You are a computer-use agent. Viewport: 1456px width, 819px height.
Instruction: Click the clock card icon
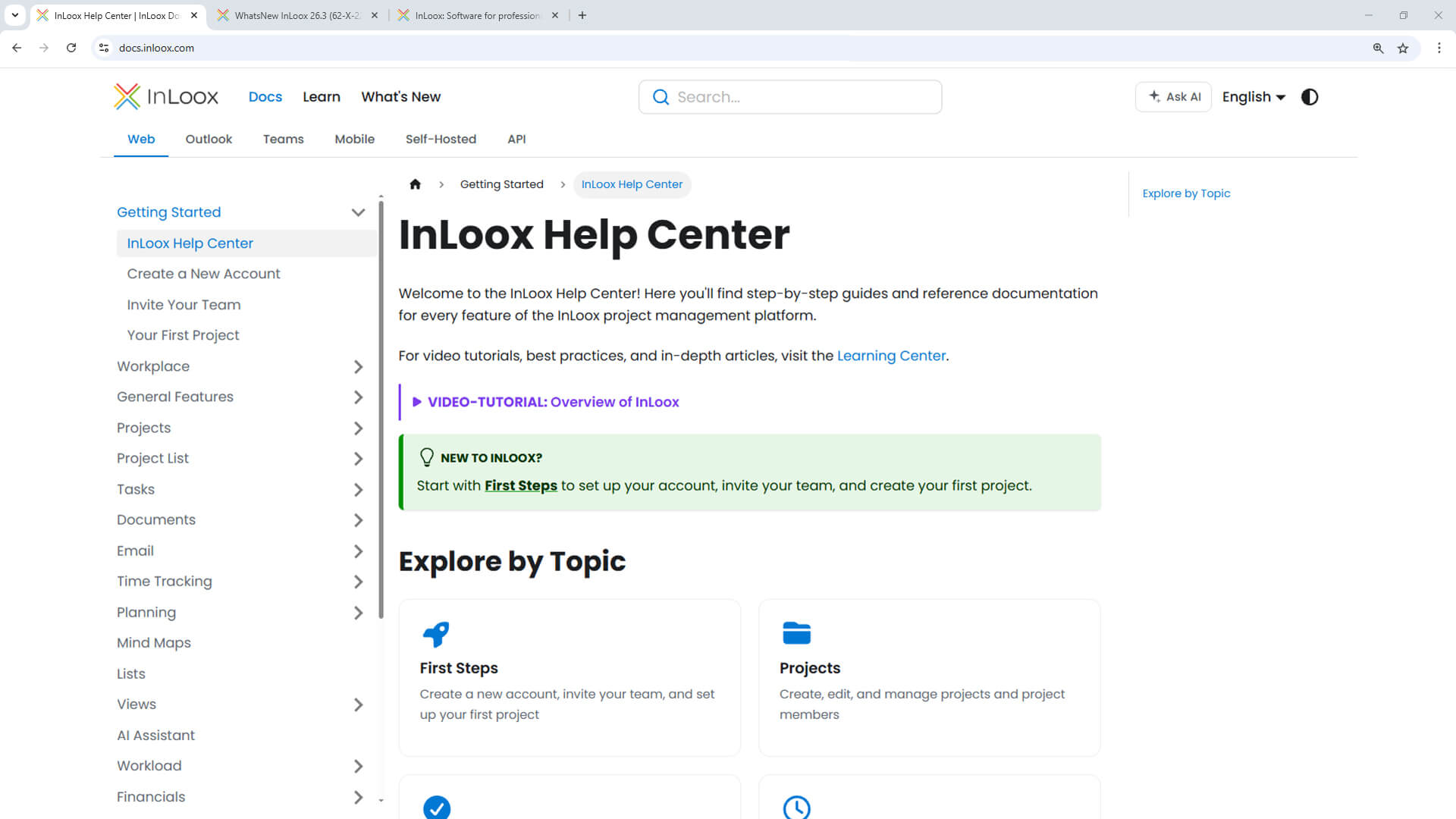[796, 807]
